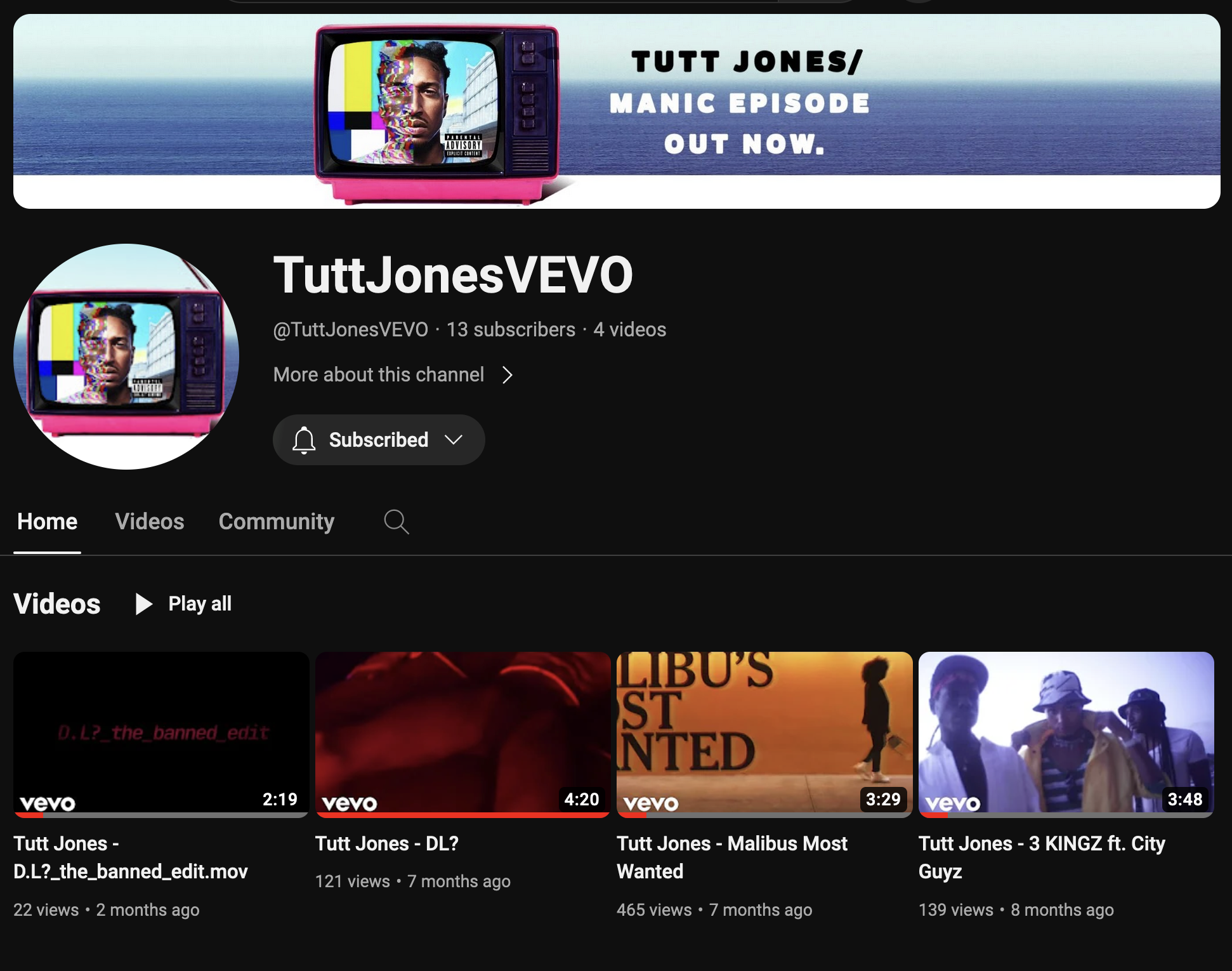Click the 3:48 duration badge
This screenshot has height=971, width=1232.
pyautogui.click(x=1184, y=799)
